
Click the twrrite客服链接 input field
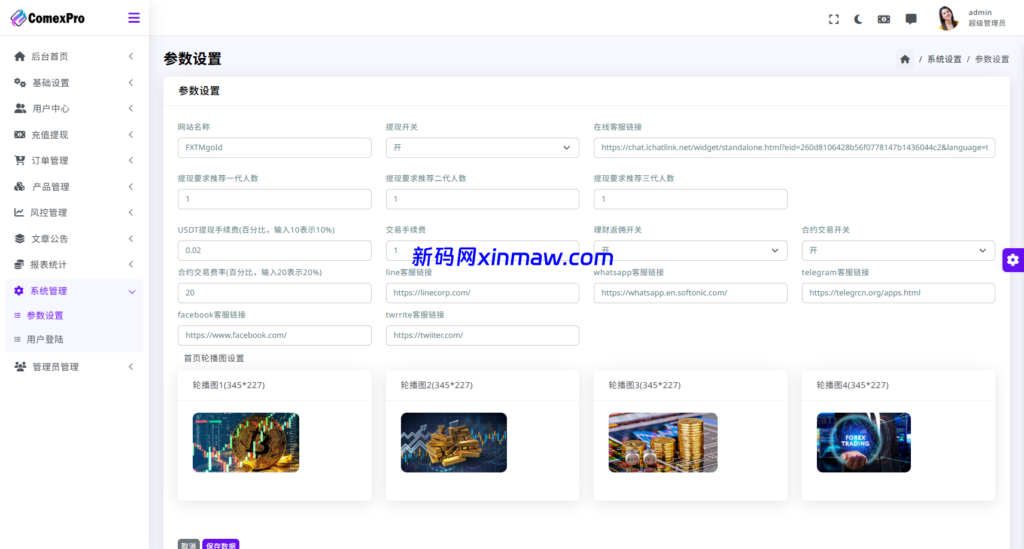click(x=482, y=335)
